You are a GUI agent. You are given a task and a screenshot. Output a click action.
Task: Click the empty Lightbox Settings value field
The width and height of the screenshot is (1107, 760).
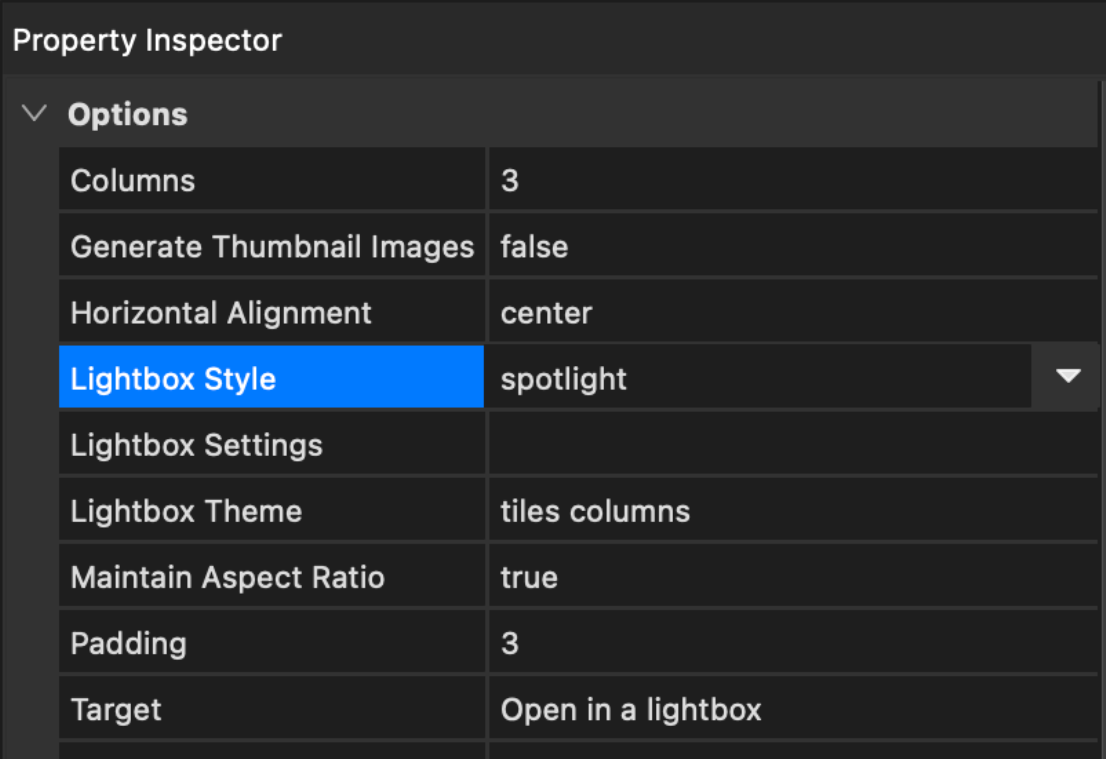coord(790,445)
